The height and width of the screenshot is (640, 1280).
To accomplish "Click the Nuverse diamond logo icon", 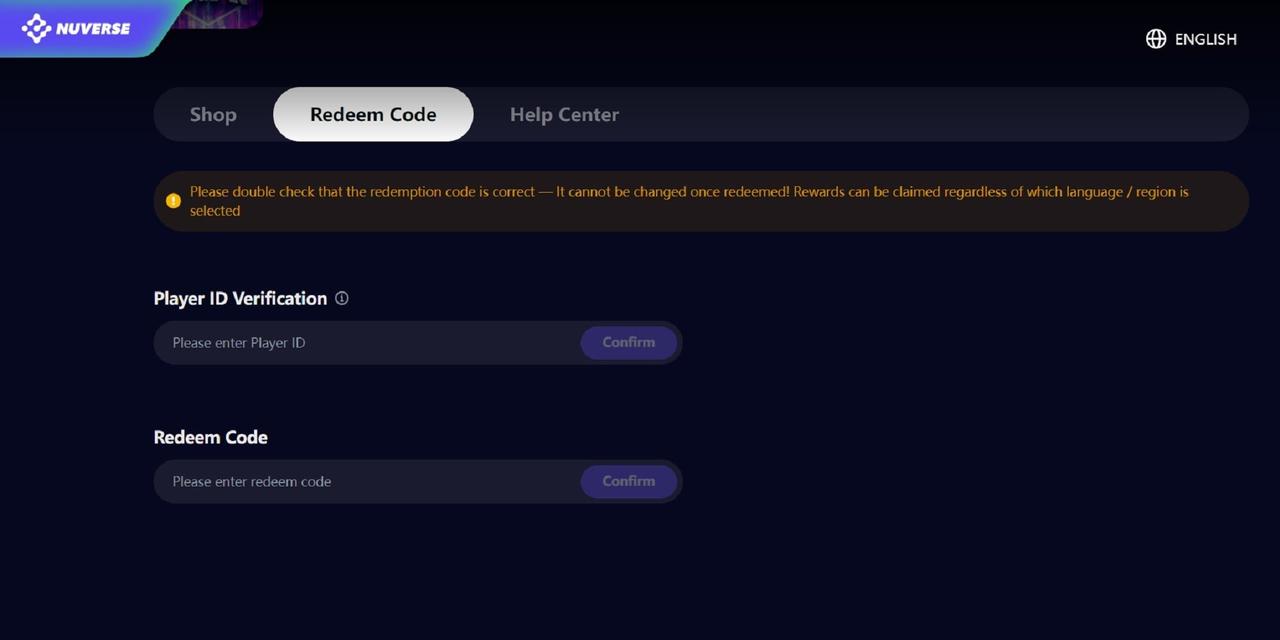I will tap(36, 28).
